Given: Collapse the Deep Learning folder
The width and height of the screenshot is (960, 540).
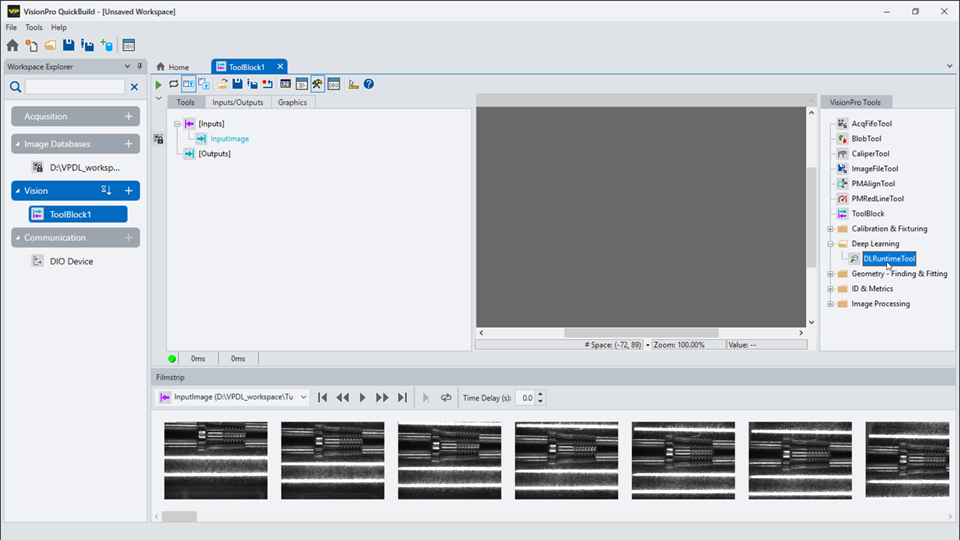Looking at the screenshot, I should pyautogui.click(x=830, y=244).
